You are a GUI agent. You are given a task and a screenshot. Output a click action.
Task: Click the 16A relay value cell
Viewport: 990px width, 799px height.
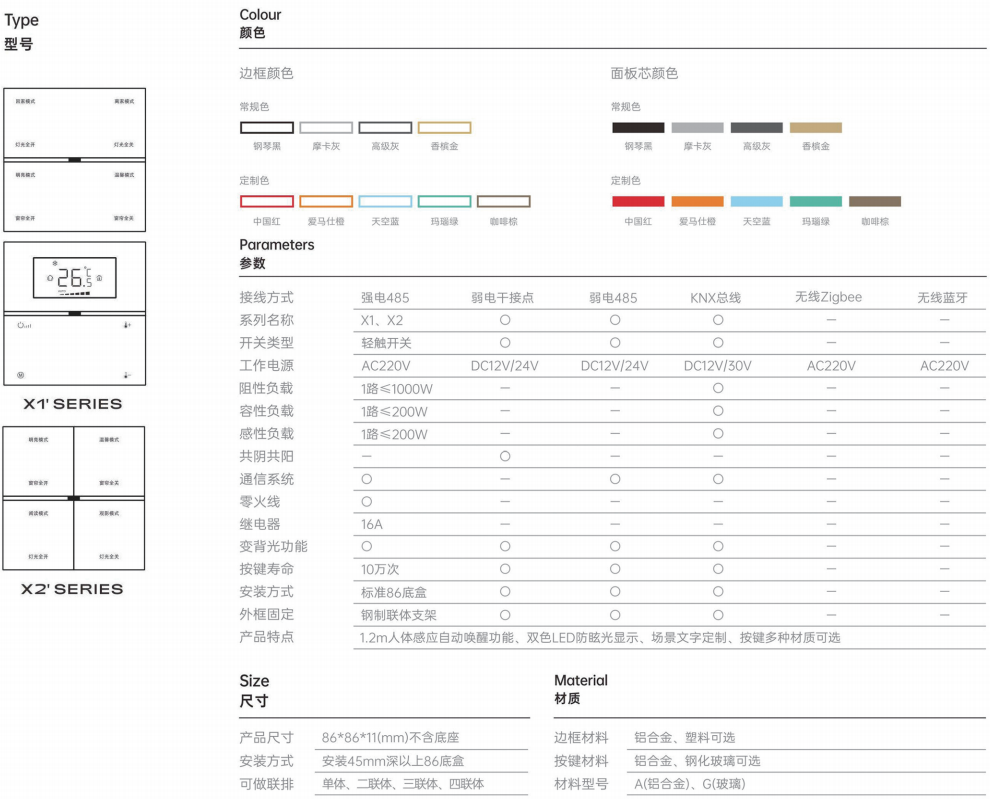coord(372,524)
